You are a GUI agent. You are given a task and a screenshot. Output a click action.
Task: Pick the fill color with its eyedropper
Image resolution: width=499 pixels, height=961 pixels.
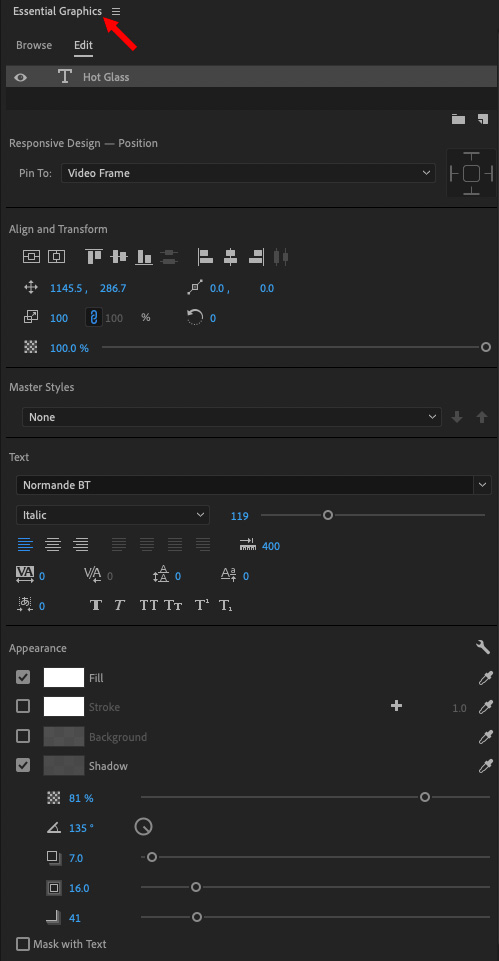pyautogui.click(x=485, y=678)
